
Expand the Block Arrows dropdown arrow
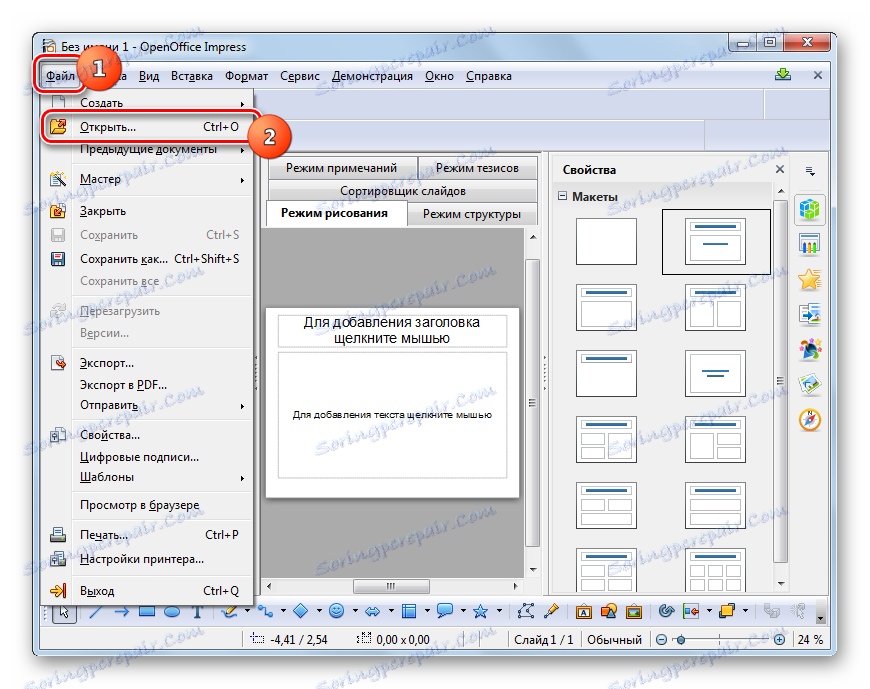click(391, 611)
